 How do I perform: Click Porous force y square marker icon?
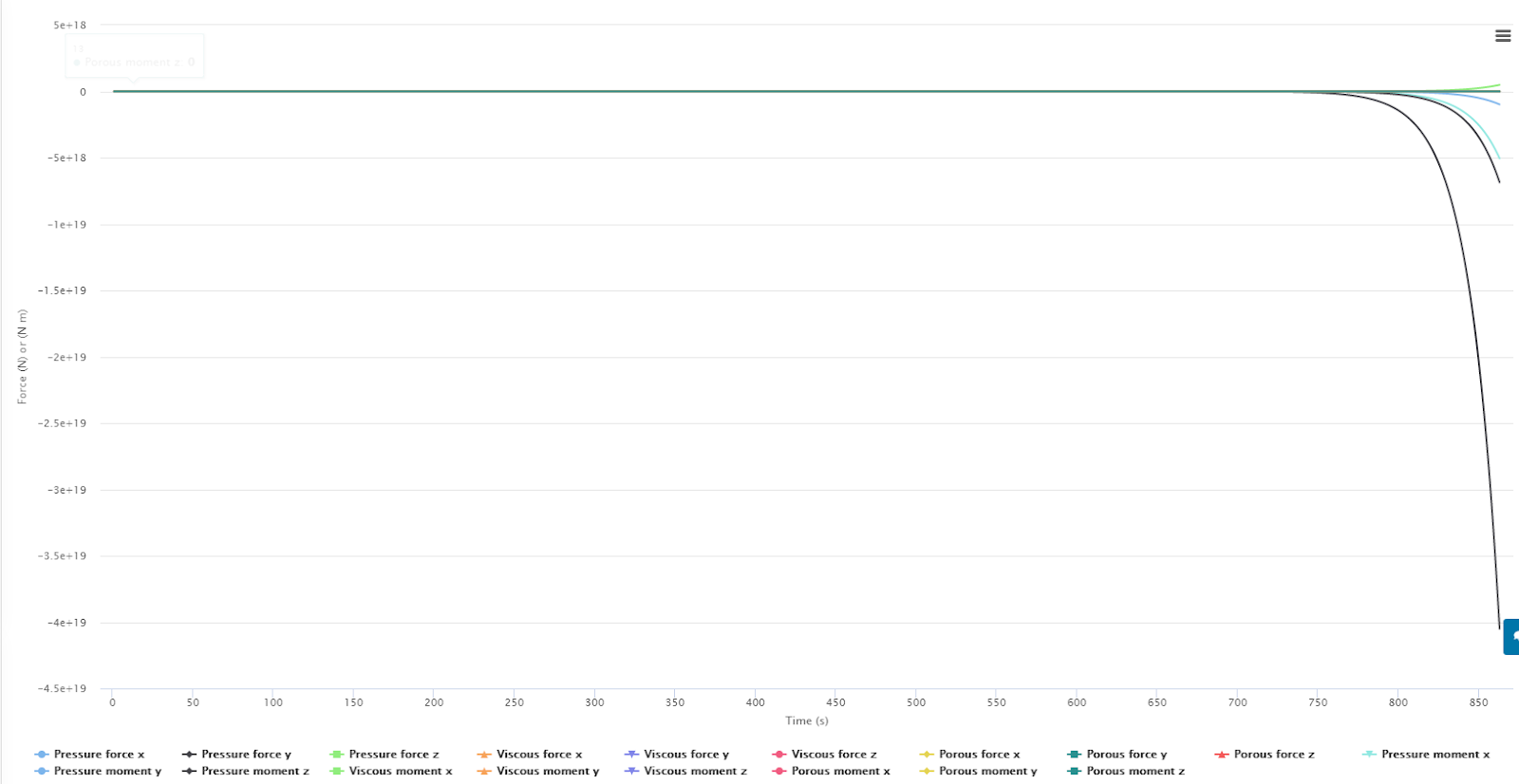click(x=1074, y=755)
